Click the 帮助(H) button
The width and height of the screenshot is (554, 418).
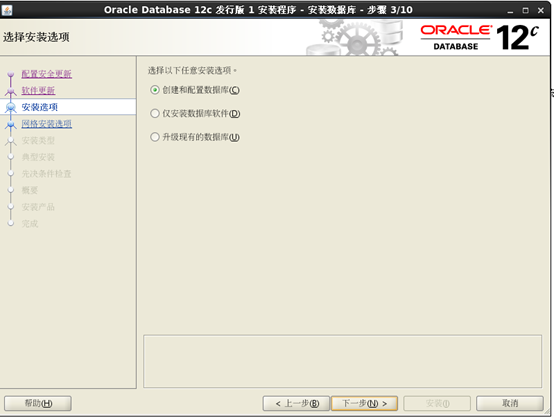click(x=38, y=403)
